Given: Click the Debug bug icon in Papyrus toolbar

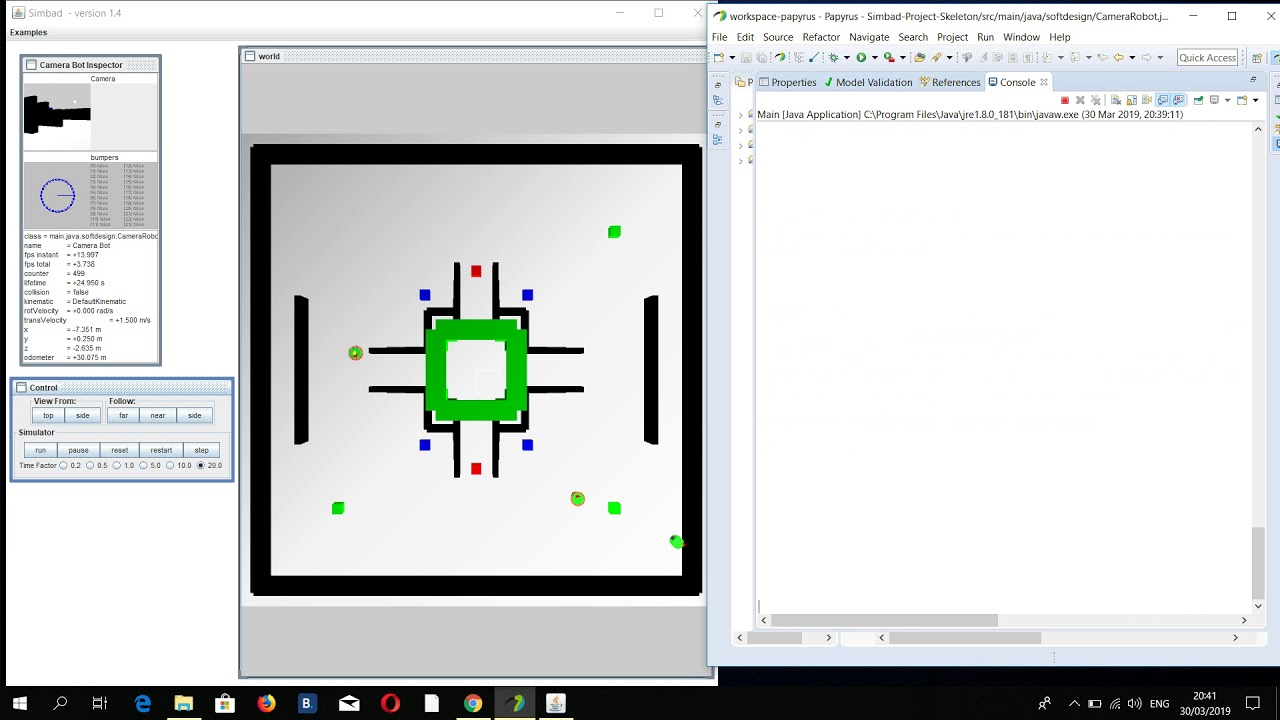Looking at the screenshot, I should click(x=834, y=57).
